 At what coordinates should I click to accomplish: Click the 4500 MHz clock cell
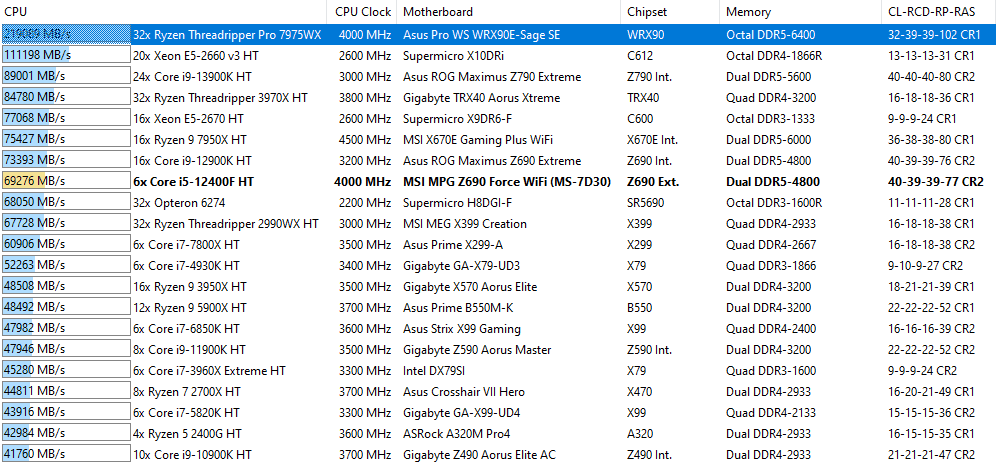(365, 140)
